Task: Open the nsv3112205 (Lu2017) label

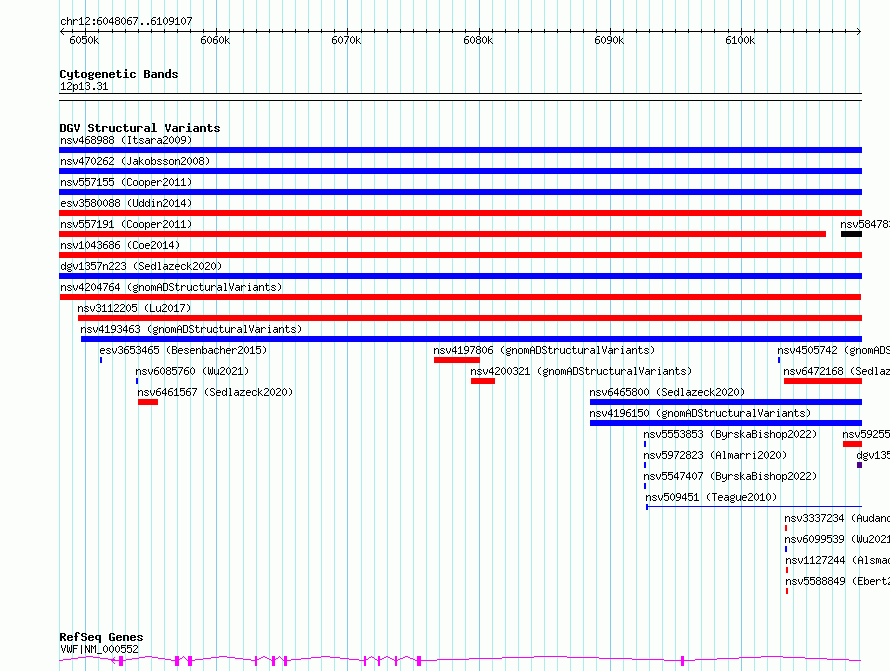Action: [x=134, y=308]
